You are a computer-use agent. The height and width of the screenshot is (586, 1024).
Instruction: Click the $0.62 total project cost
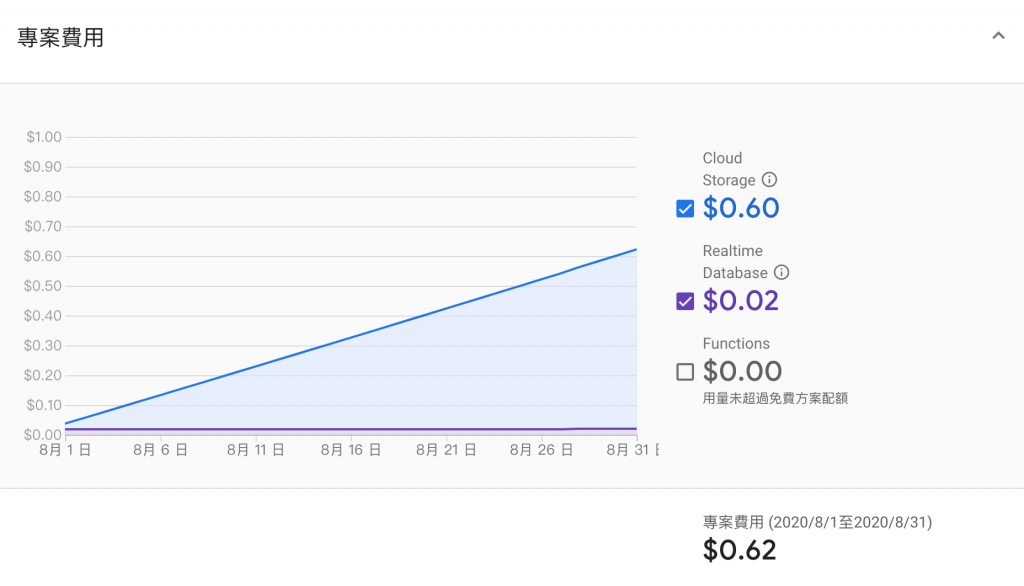tap(740, 550)
